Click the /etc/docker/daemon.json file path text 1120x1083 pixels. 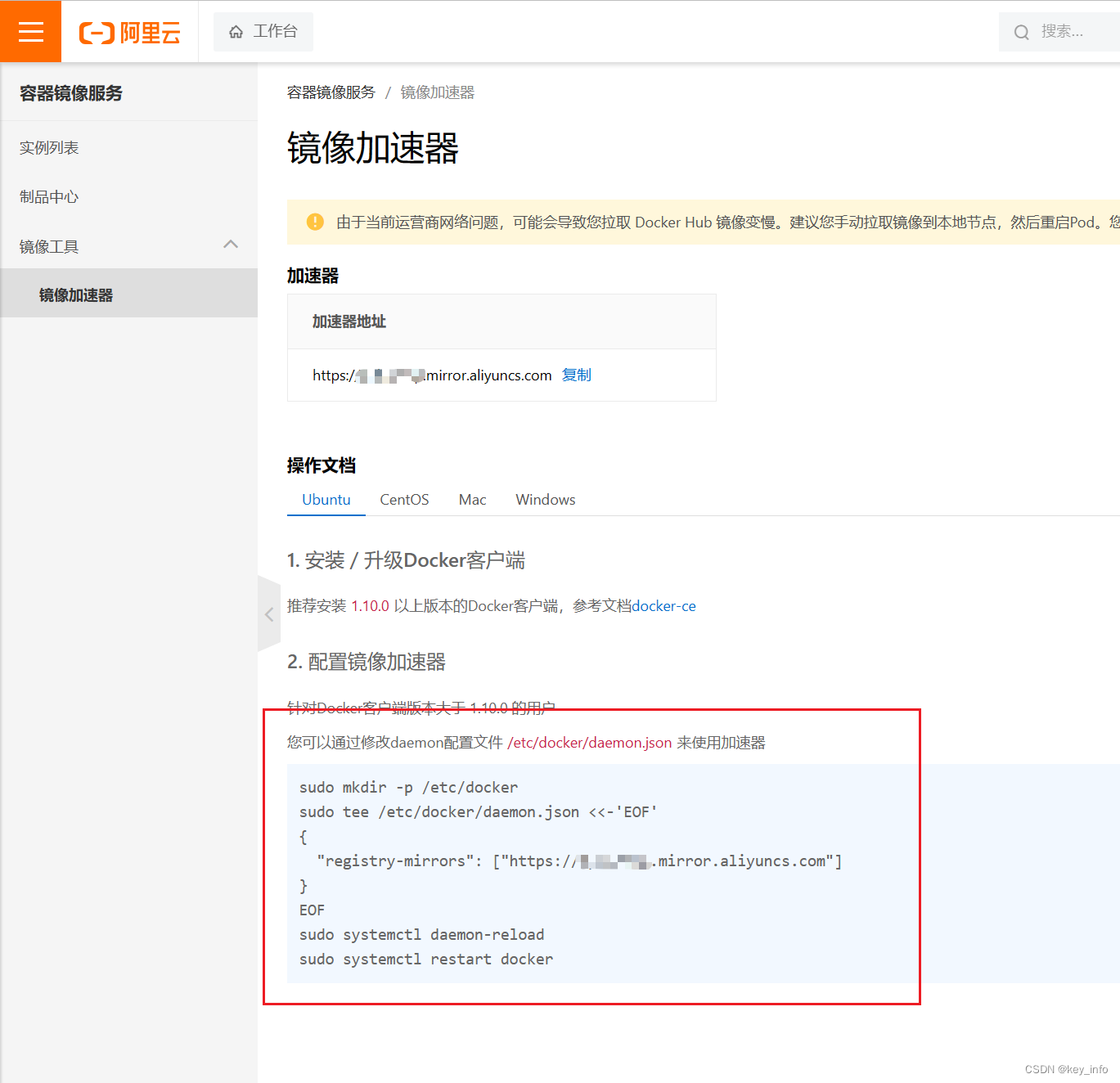click(590, 743)
